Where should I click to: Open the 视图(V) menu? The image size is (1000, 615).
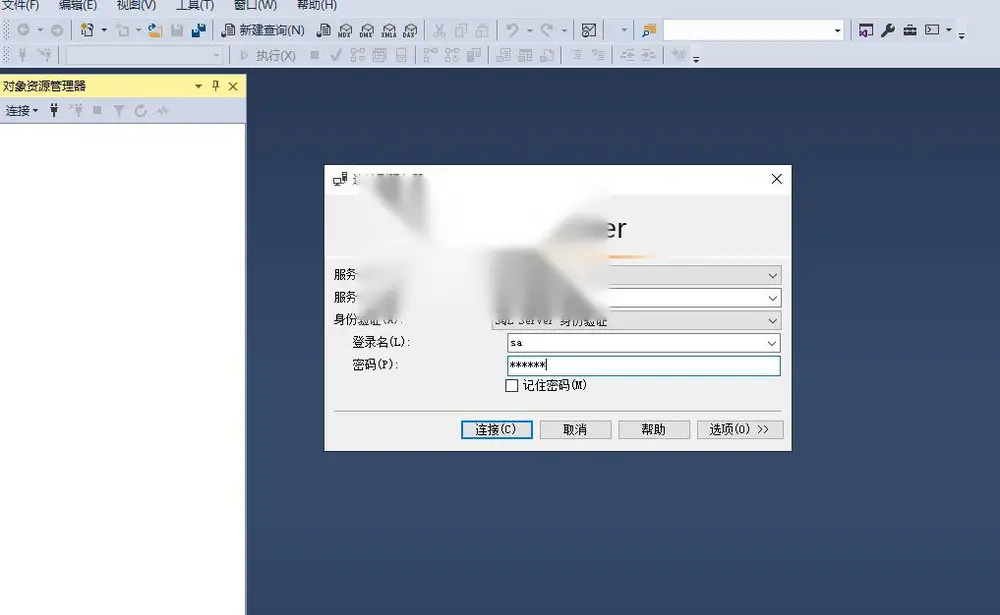pos(136,5)
